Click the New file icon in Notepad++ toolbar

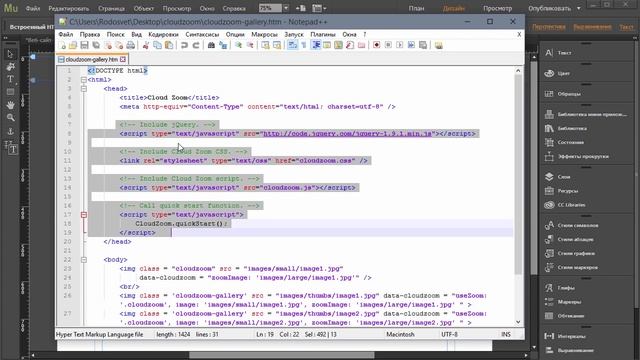[62, 45]
